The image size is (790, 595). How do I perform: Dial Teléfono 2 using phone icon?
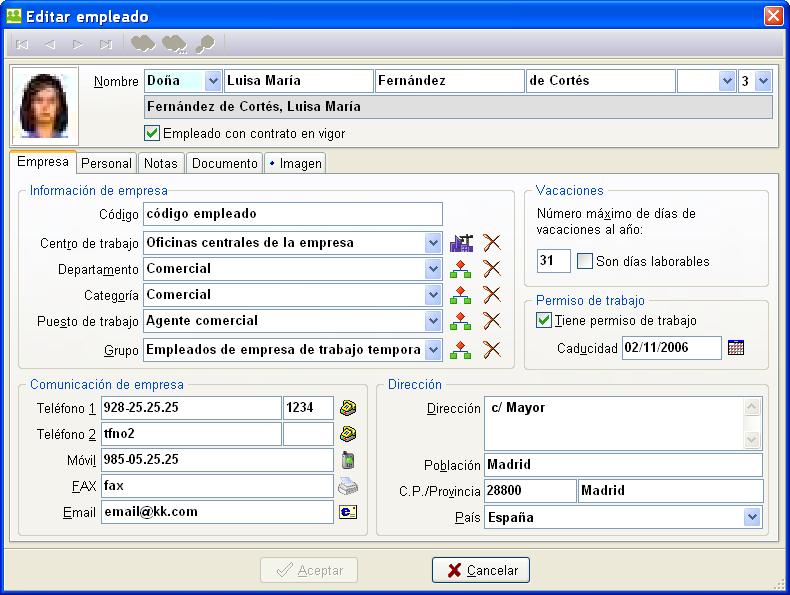pyautogui.click(x=348, y=434)
